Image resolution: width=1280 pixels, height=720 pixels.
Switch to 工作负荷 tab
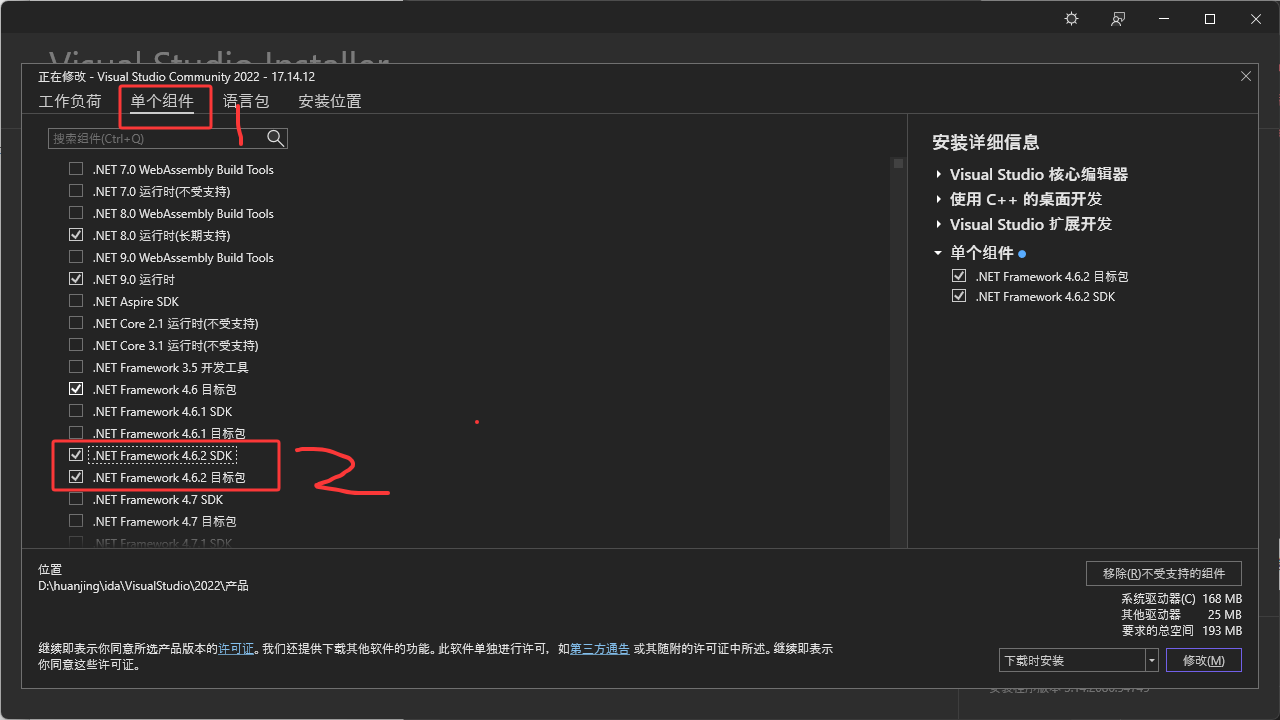pyautogui.click(x=70, y=101)
